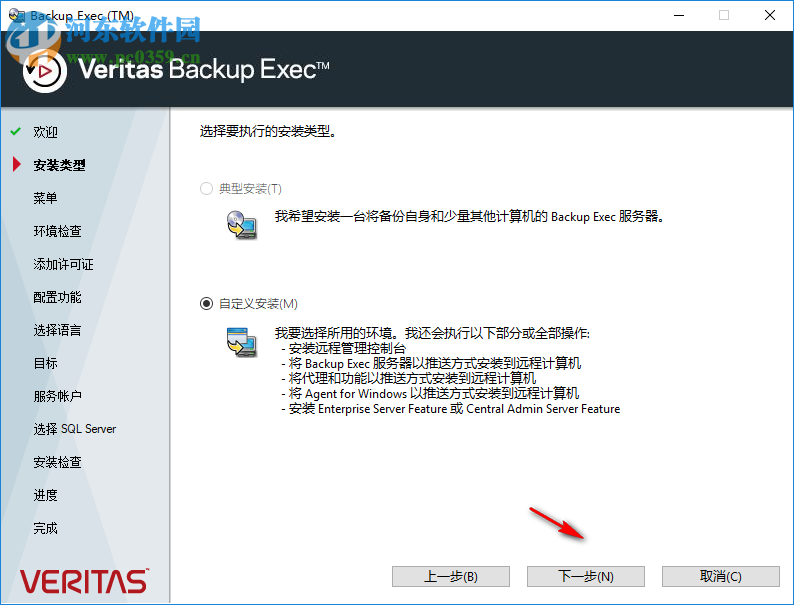The width and height of the screenshot is (794, 605).
Task: Minimize the Backup Exec installer window
Action: [x=679, y=15]
